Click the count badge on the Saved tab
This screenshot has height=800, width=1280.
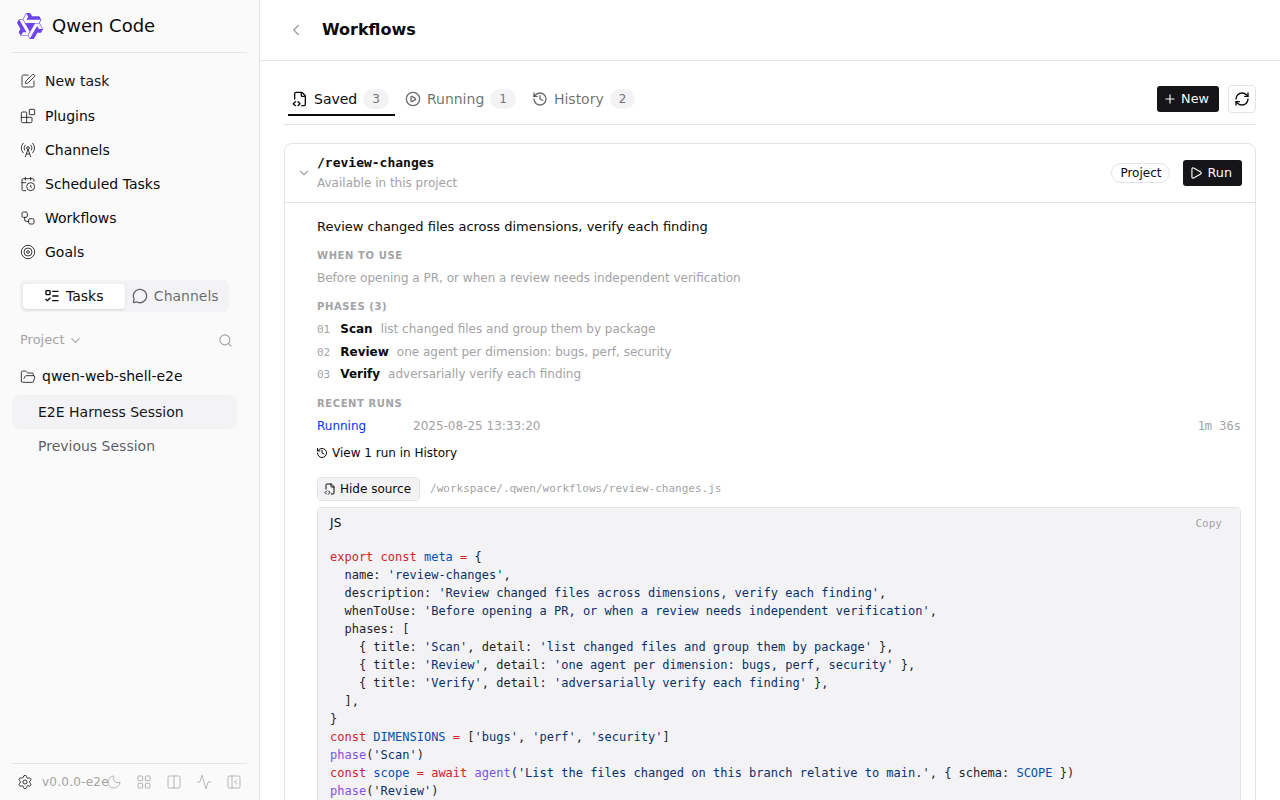coord(376,99)
